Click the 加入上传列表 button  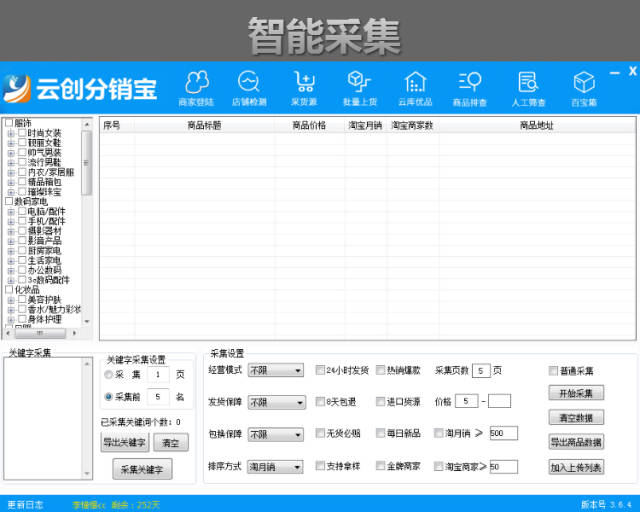tap(576, 467)
